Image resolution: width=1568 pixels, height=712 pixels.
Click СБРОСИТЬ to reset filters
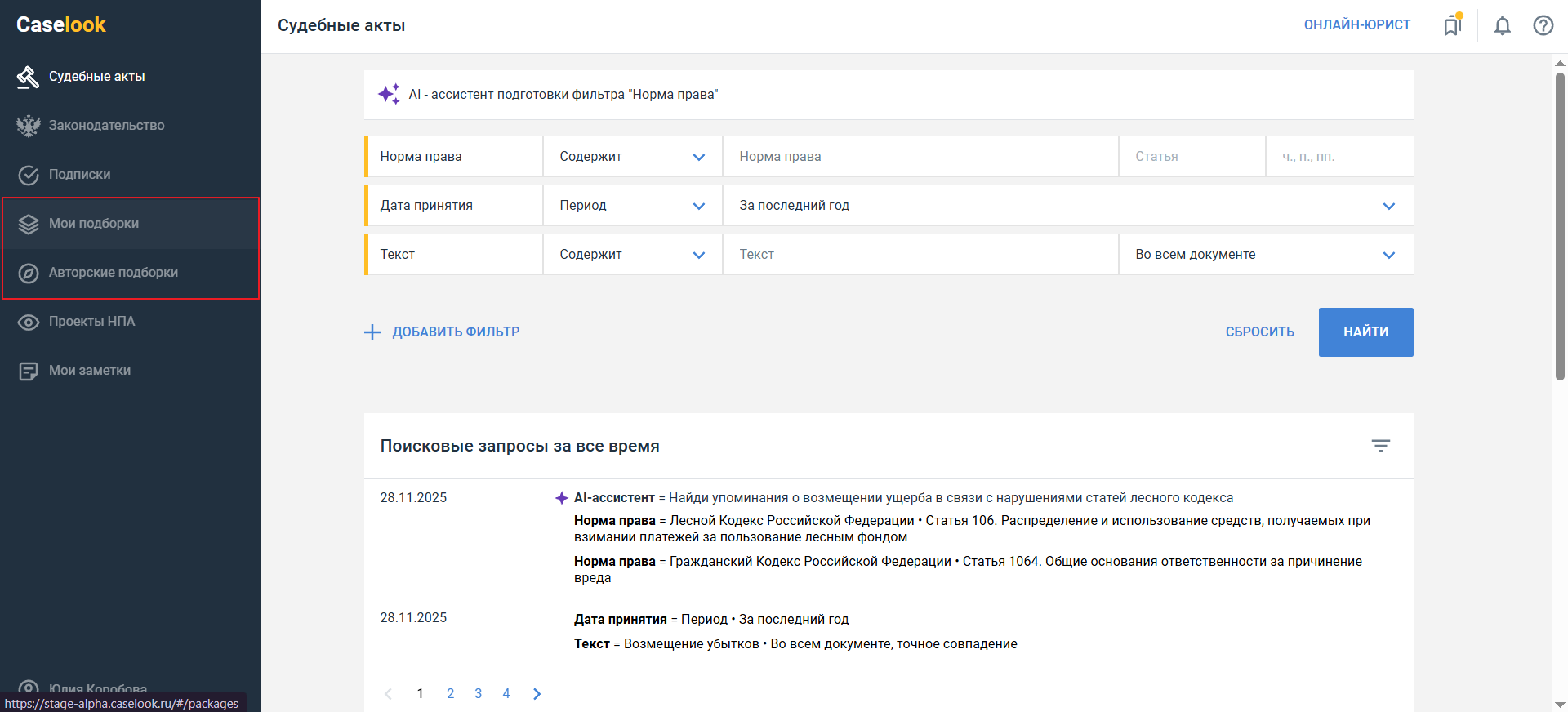[x=1259, y=332]
